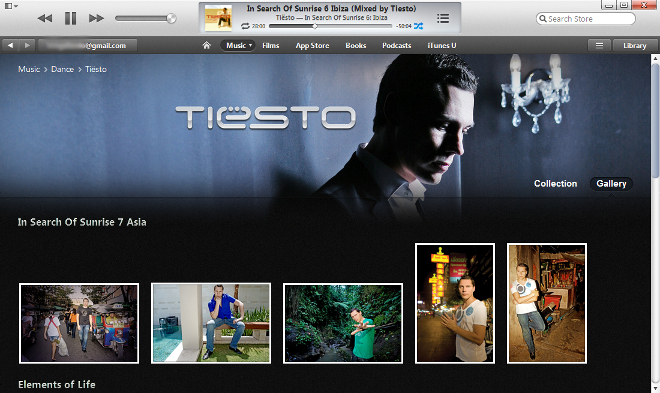
Task: Skip to the next track
Action: [x=96, y=18]
